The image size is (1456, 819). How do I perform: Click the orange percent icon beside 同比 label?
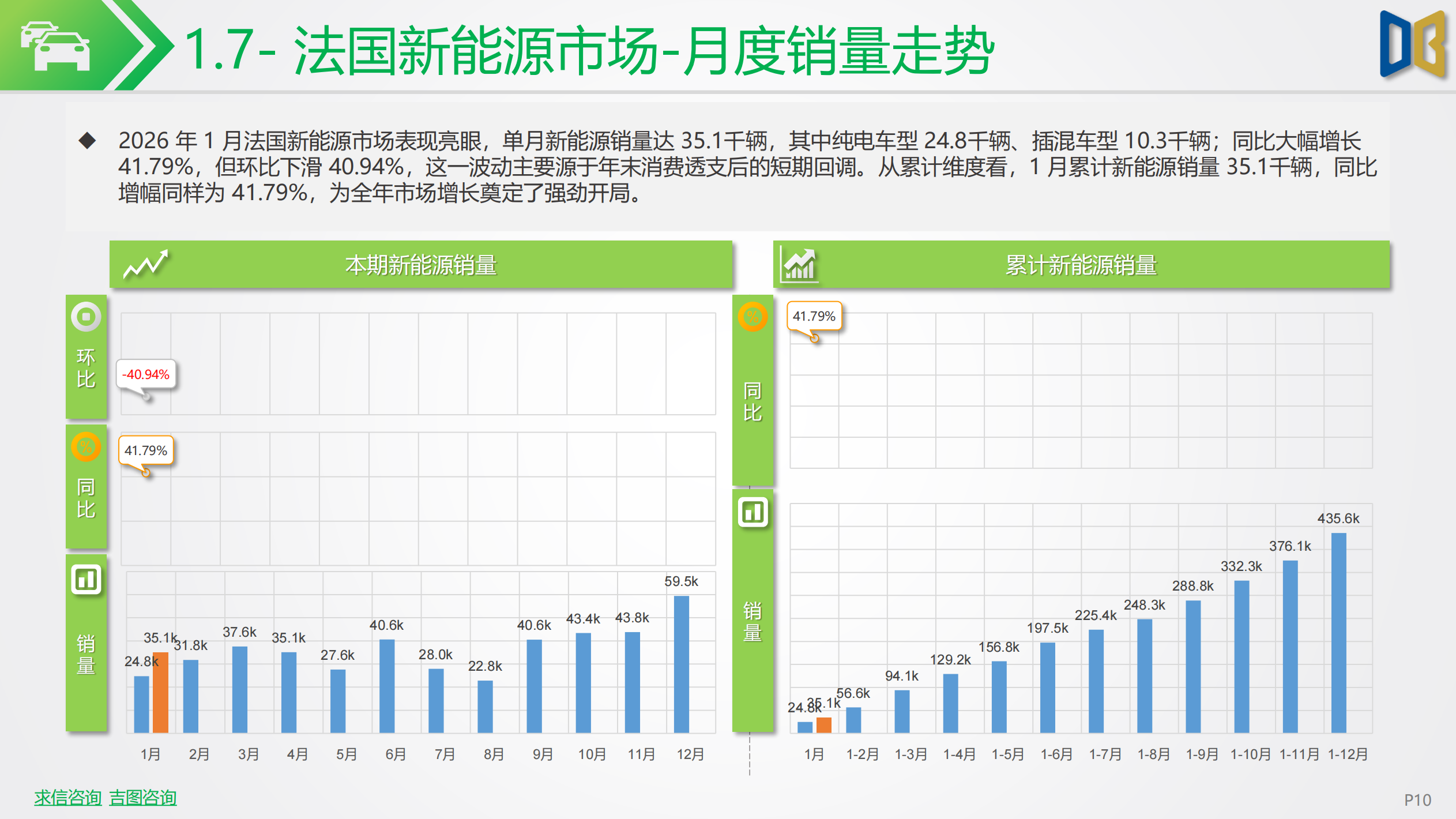click(x=85, y=447)
